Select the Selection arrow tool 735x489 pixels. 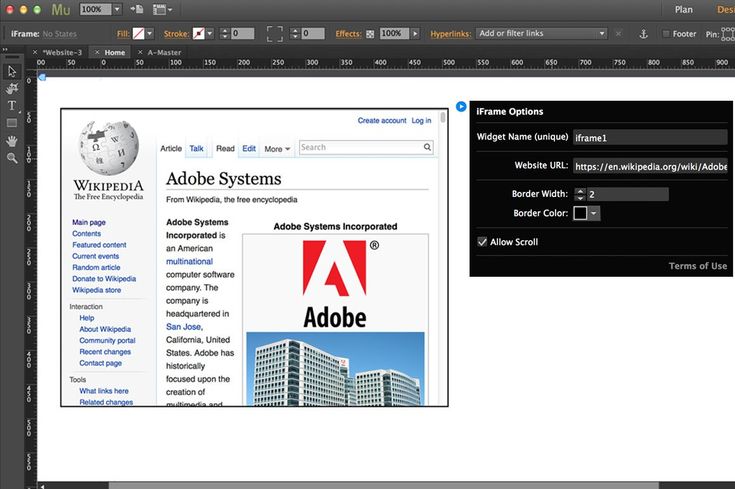[x=12, y=71]
